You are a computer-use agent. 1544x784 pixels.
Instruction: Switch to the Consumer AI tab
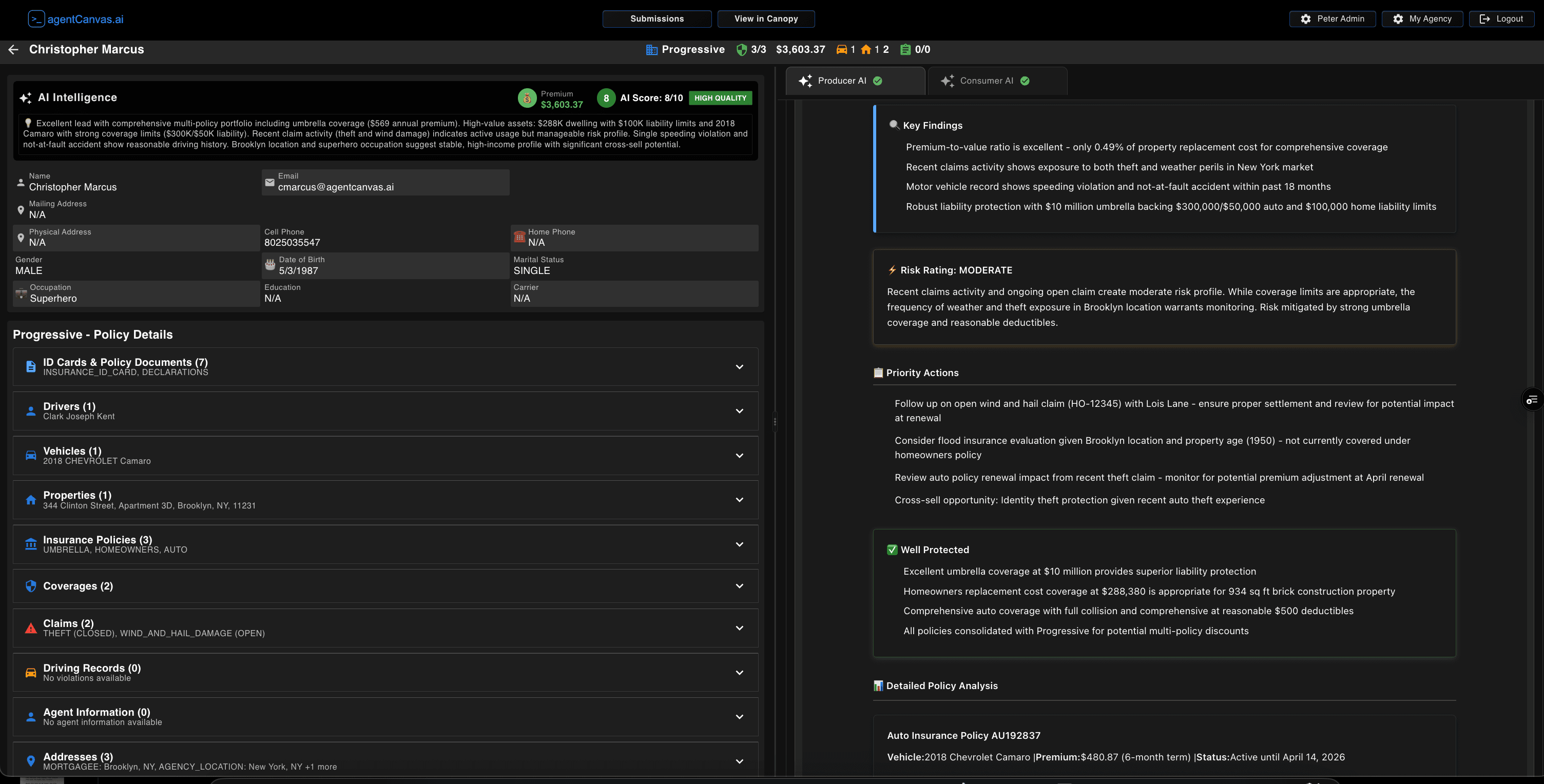(x=997, y=81)
